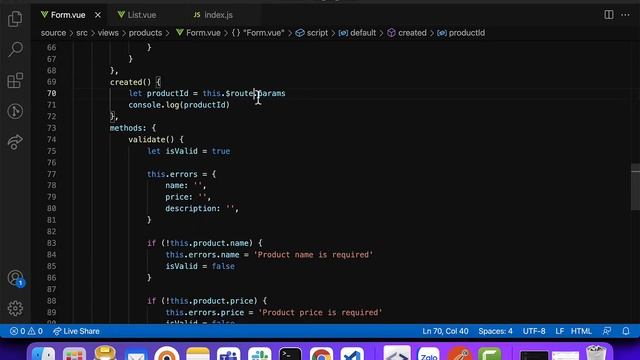The width and height of the screenshot is (640, 360).
Task: Click line number 73 in the gutter
Action: point(51,128)
